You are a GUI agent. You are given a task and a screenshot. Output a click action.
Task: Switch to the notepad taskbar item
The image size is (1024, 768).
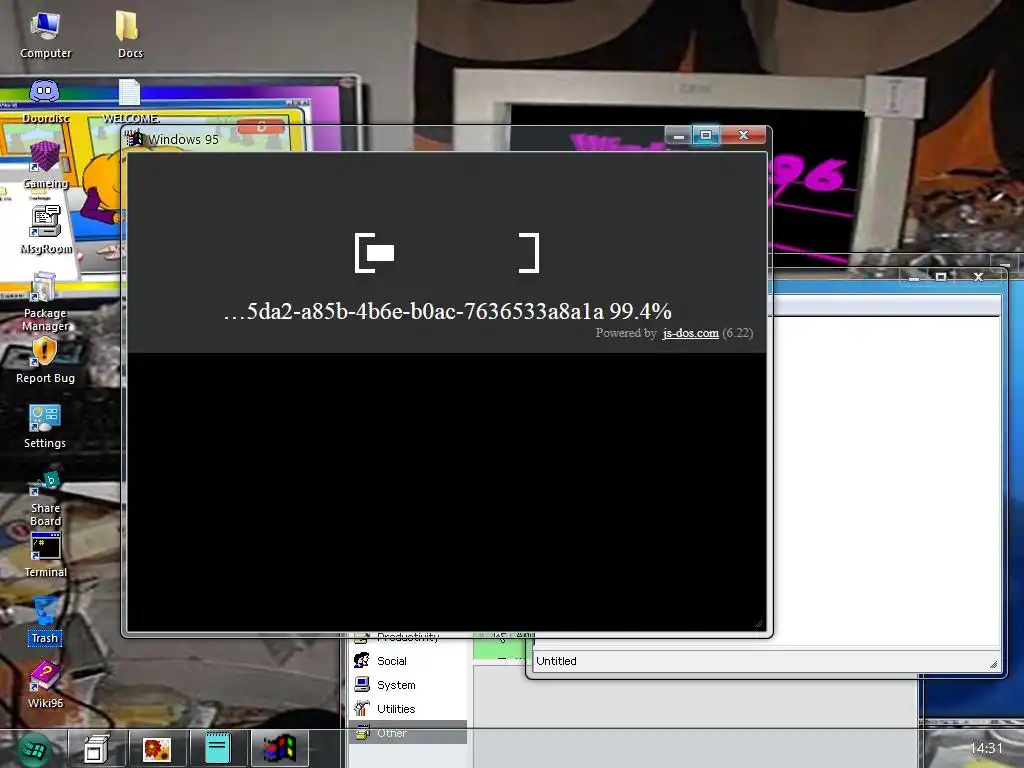pyautogui.click(x=217, y=749)
